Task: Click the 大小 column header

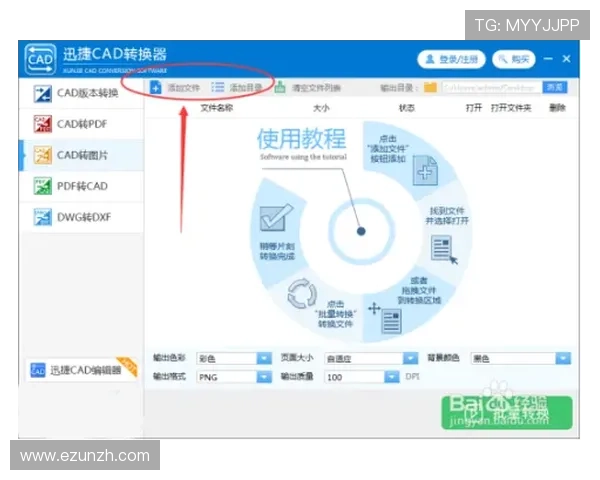Action: coord(321,108)
